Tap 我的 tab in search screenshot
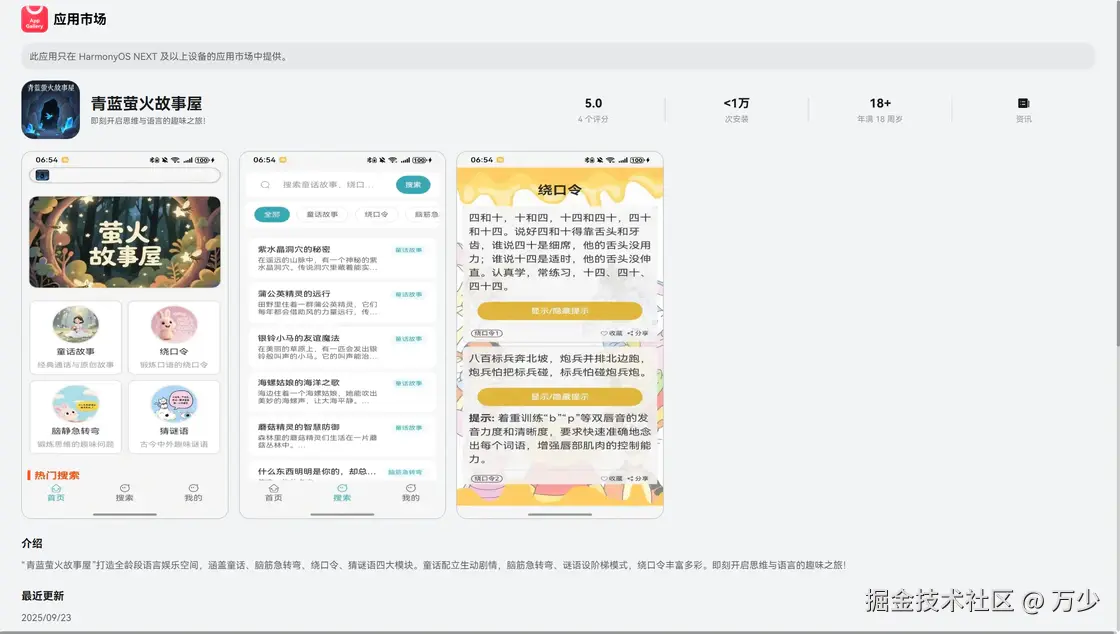 click(411, 493)
